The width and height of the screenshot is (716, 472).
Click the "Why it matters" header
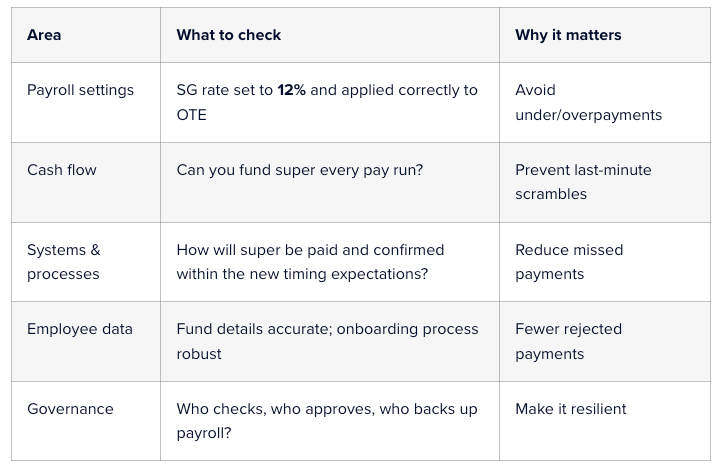tap(568, 35)
